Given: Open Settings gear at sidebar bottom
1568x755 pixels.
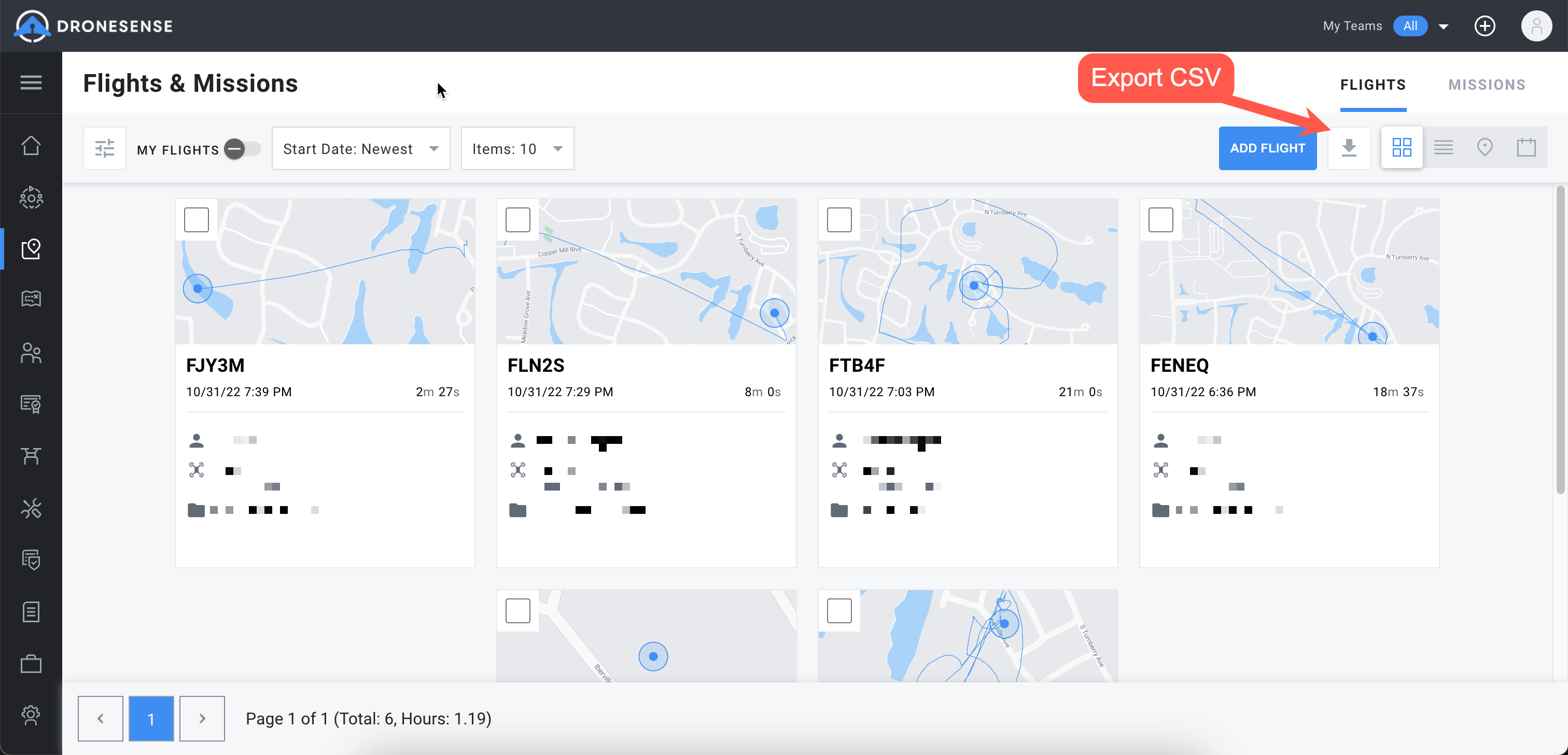Looking at the screenshot, I should click(x=31, y=715).
